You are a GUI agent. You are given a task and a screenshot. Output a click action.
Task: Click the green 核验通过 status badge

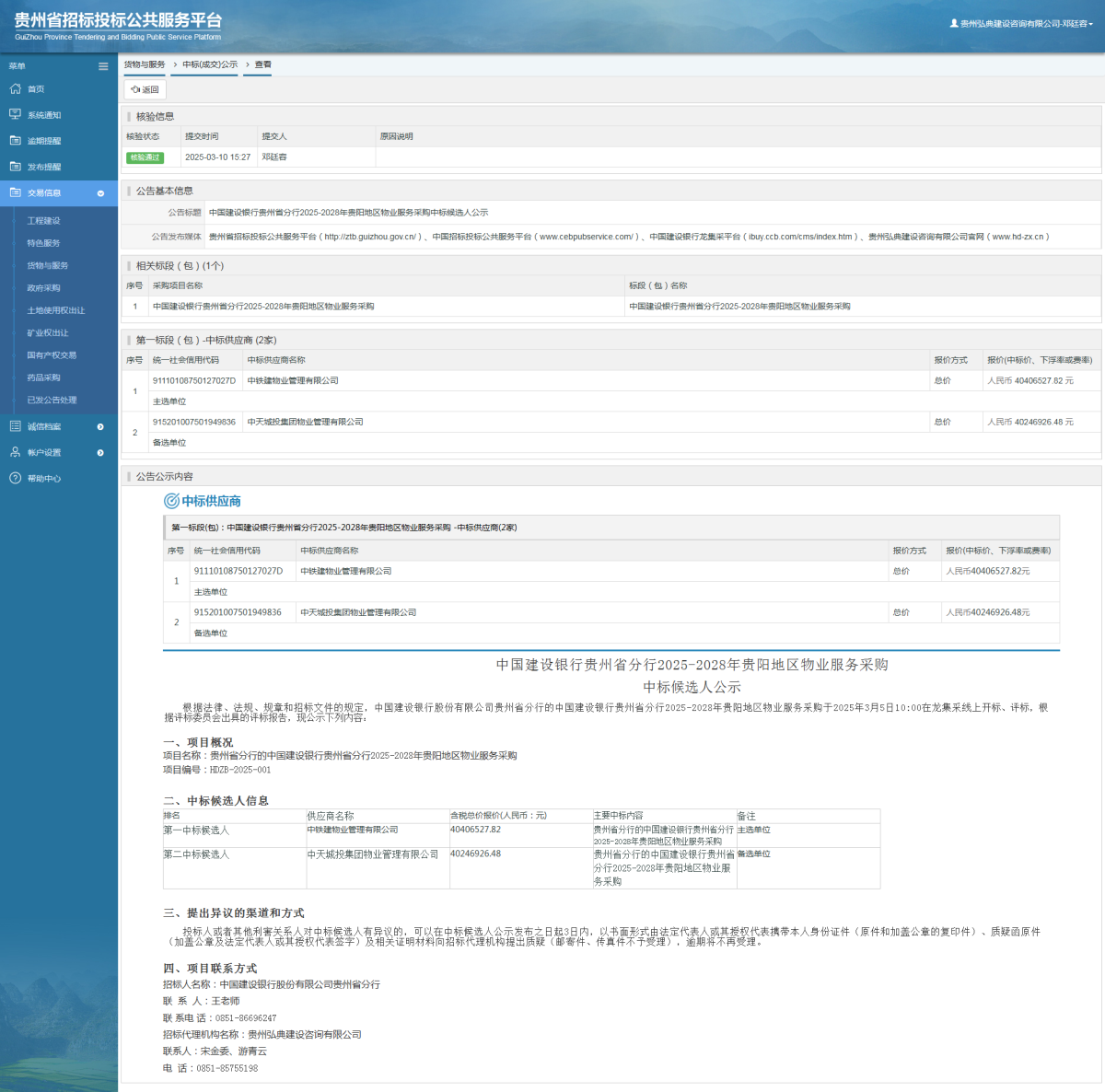[145, 157]
